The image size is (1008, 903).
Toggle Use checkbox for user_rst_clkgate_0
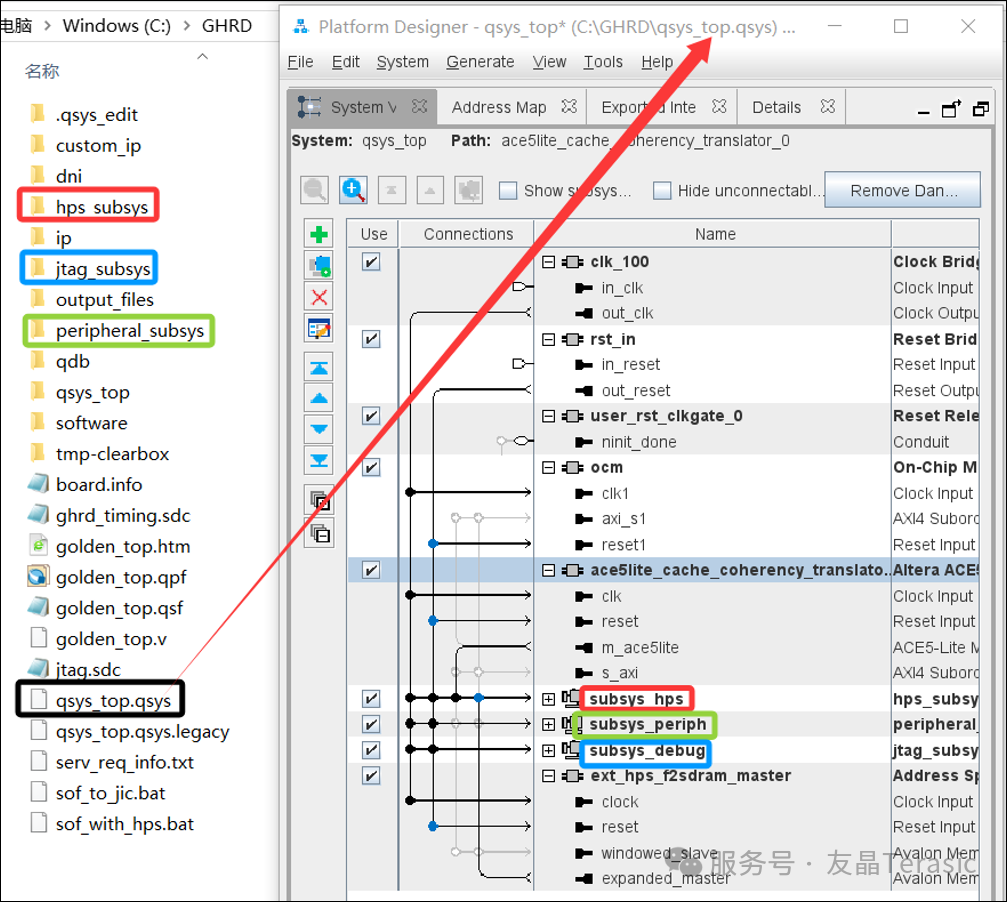click(x=371, y=416)
